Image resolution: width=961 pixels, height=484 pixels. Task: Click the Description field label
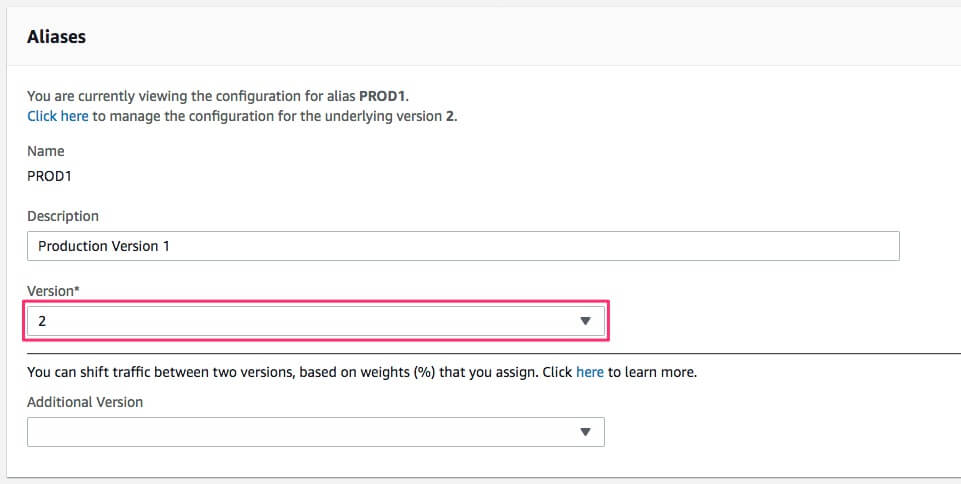[x=63, y=216]
